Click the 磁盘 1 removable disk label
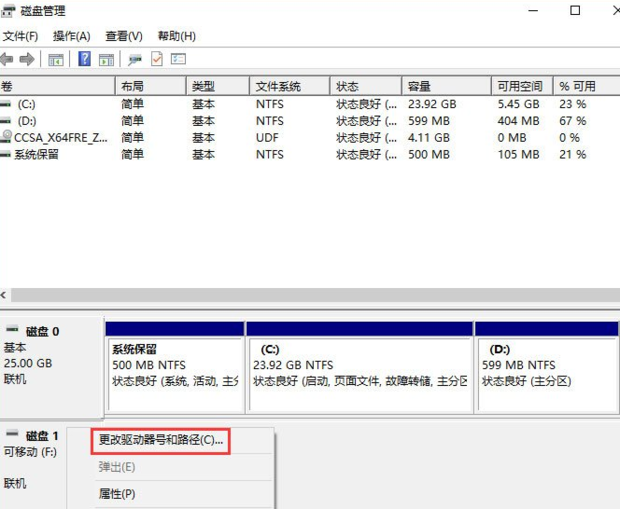620x509 pixels. point(42,436)
